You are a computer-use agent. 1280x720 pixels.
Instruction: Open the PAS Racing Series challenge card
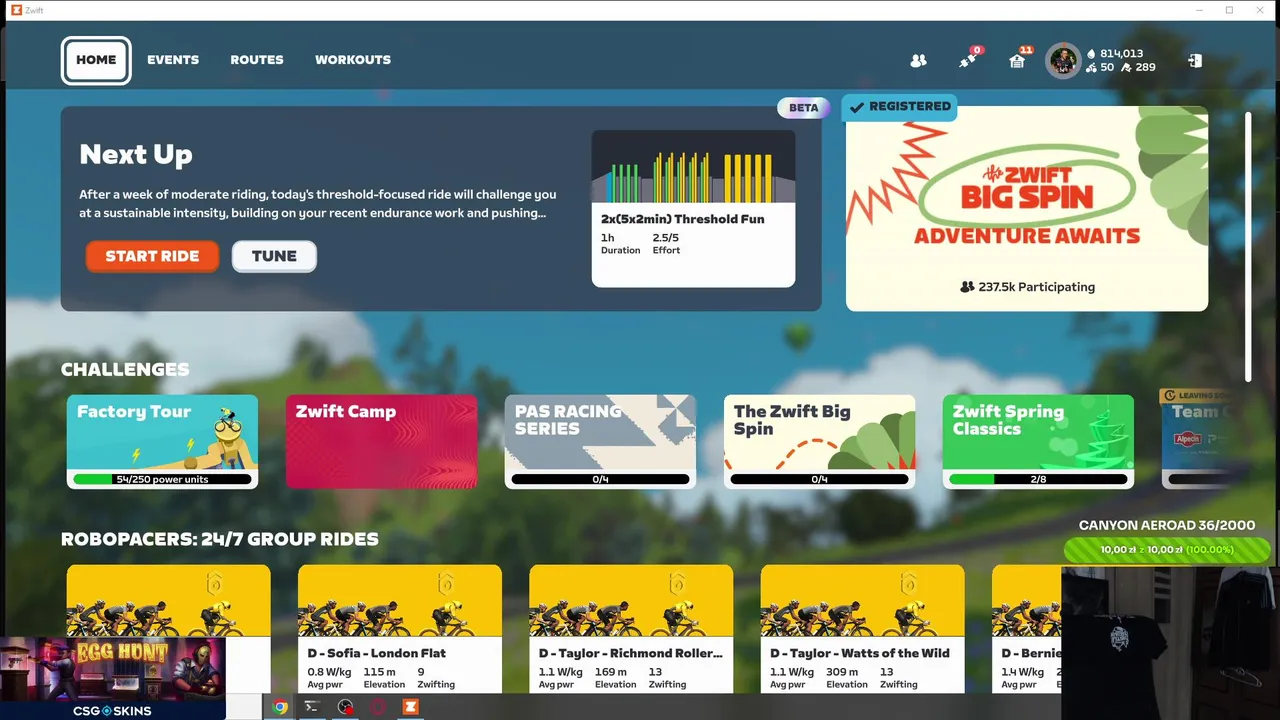click(600, 441)
